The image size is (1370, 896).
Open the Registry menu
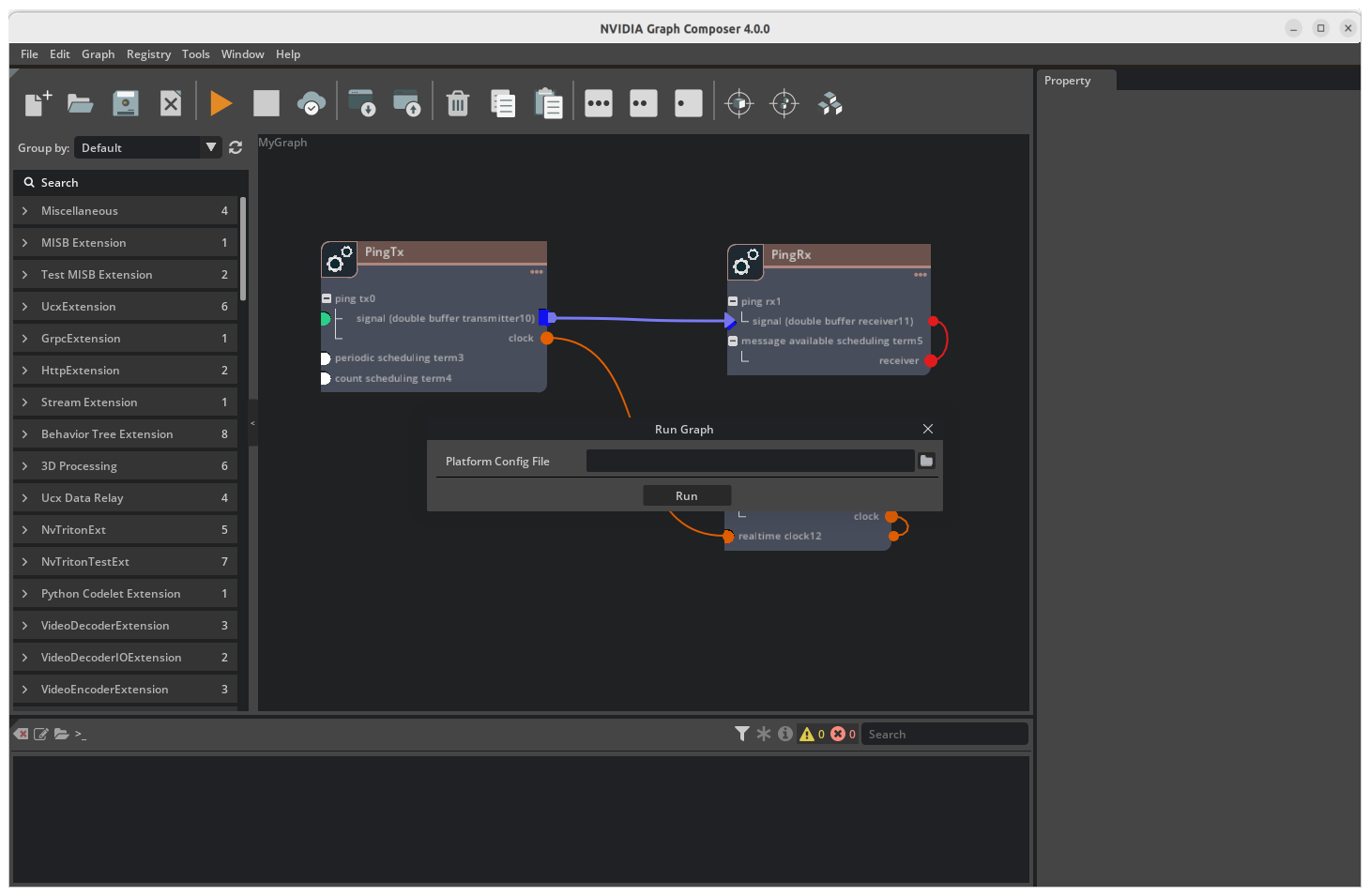click(148, 53)
